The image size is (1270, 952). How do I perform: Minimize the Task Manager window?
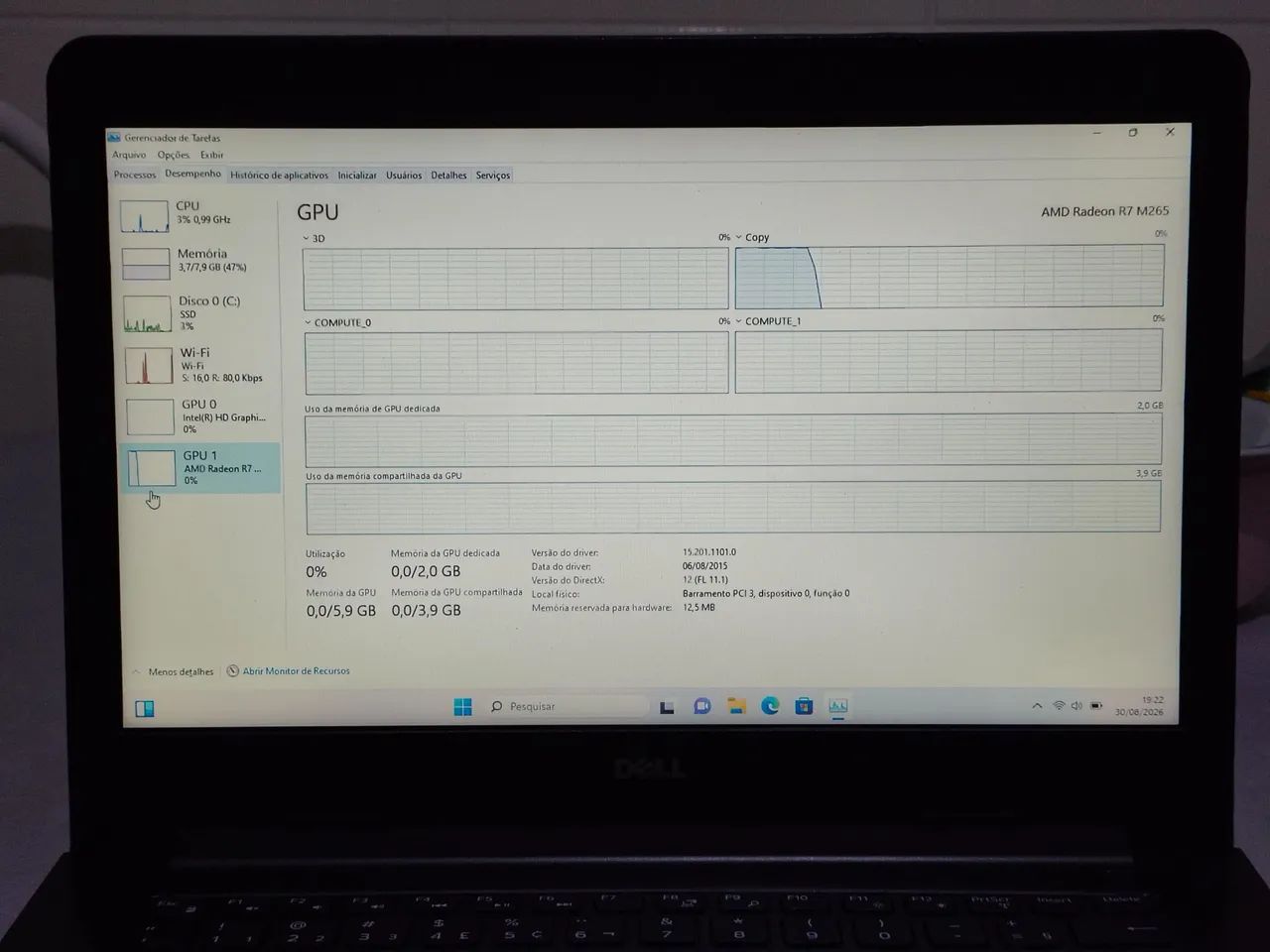1097,132
